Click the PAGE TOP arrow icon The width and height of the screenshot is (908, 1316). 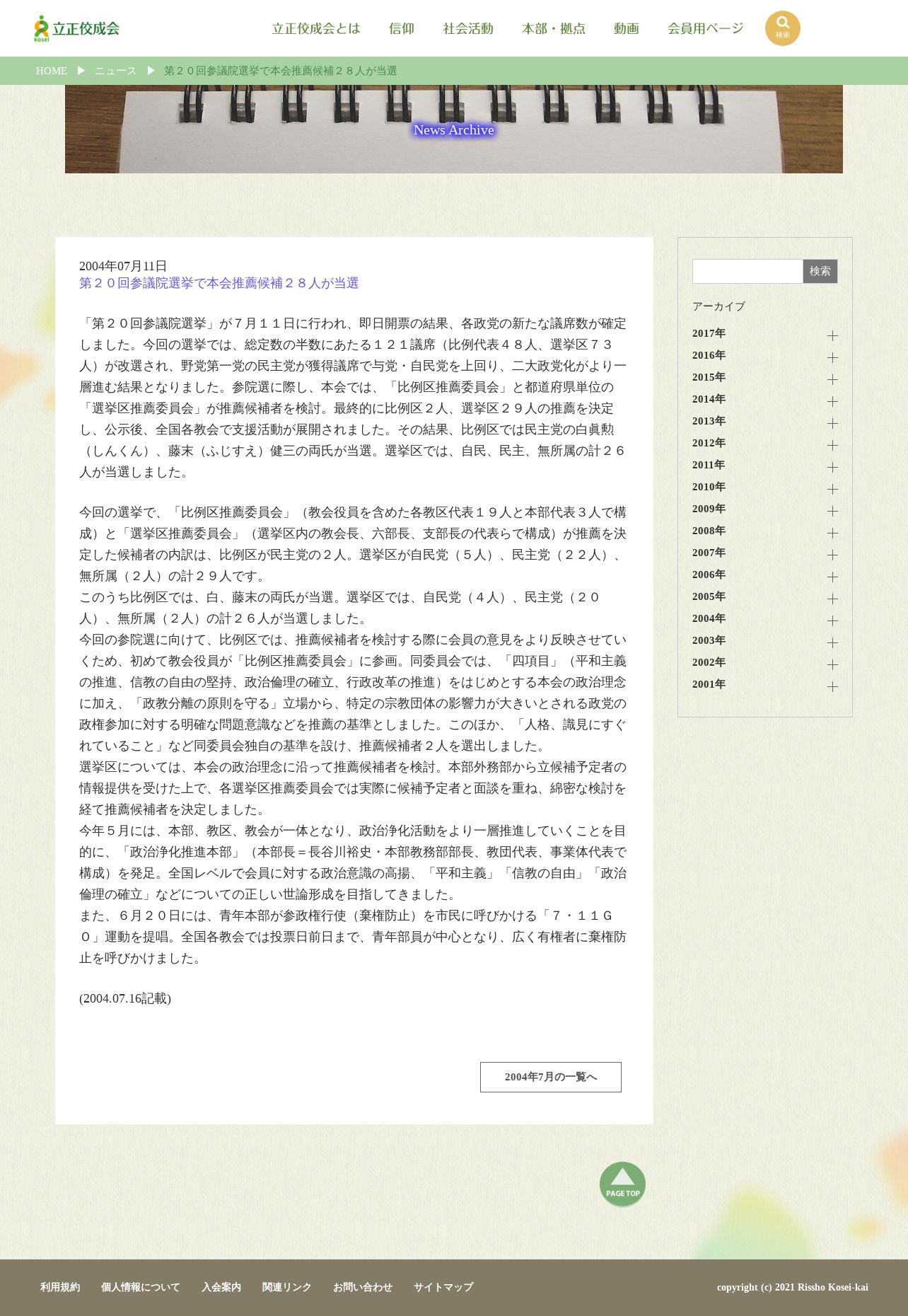click(622, 1184)
